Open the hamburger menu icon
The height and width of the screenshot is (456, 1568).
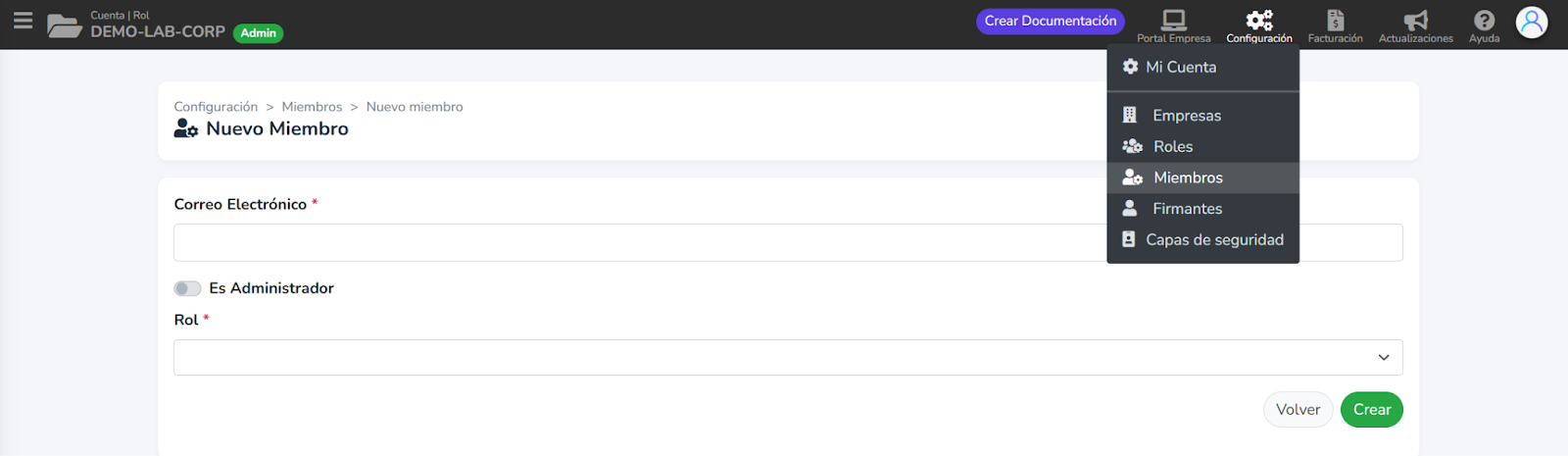[x=23, y=21]
